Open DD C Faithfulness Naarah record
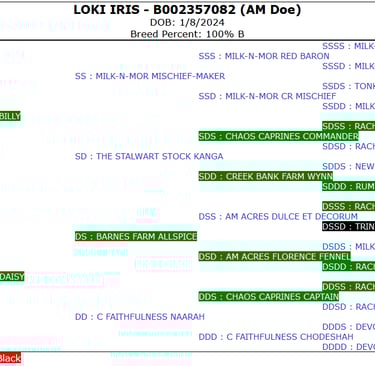 140,317
